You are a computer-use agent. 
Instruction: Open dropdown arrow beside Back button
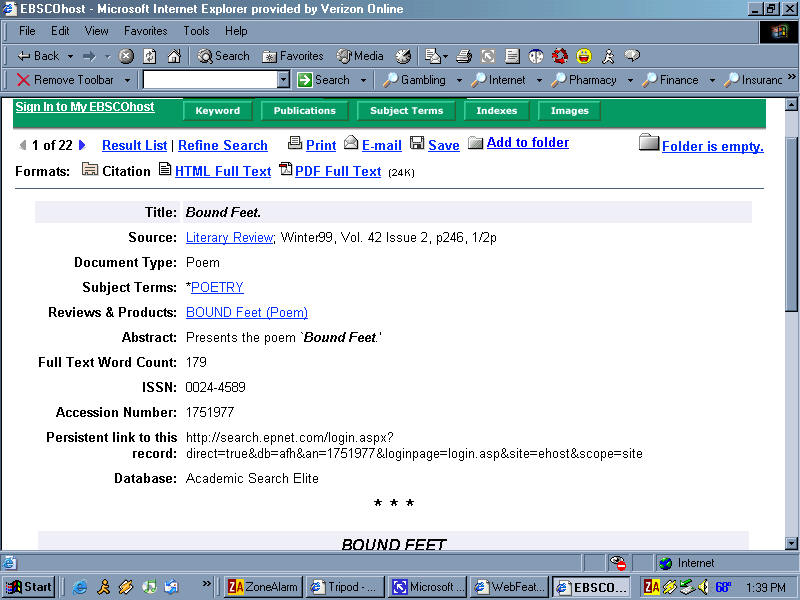pyautogui.click(x=70, y=56)
